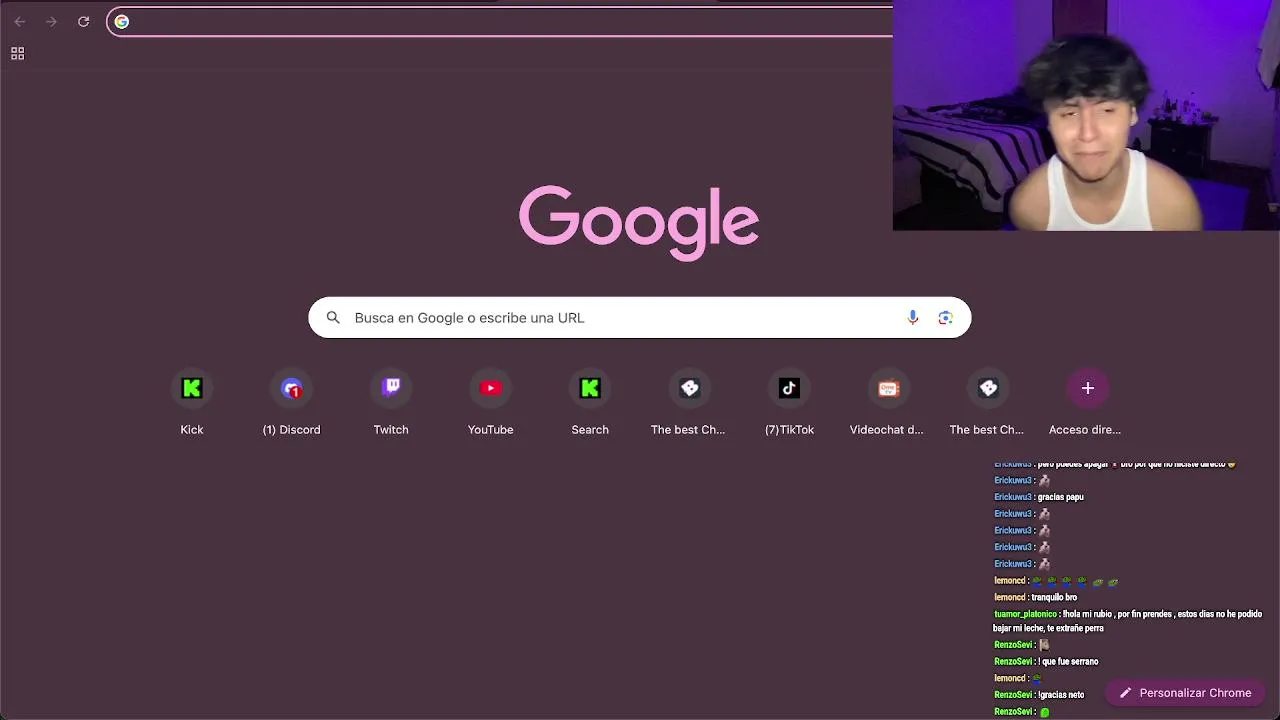Add a shortcut with the plus tile
Image resolution: width=1280 pixels, height=720 pixels.
1087,388
